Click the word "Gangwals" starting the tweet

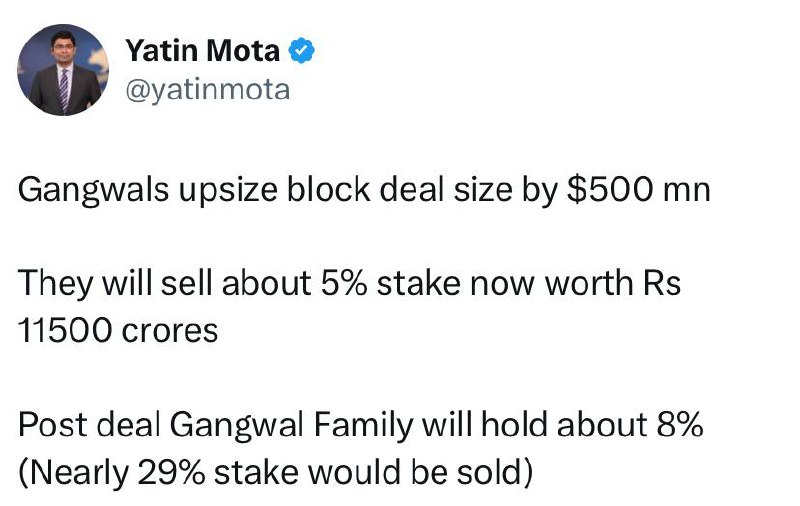[93, 191]
